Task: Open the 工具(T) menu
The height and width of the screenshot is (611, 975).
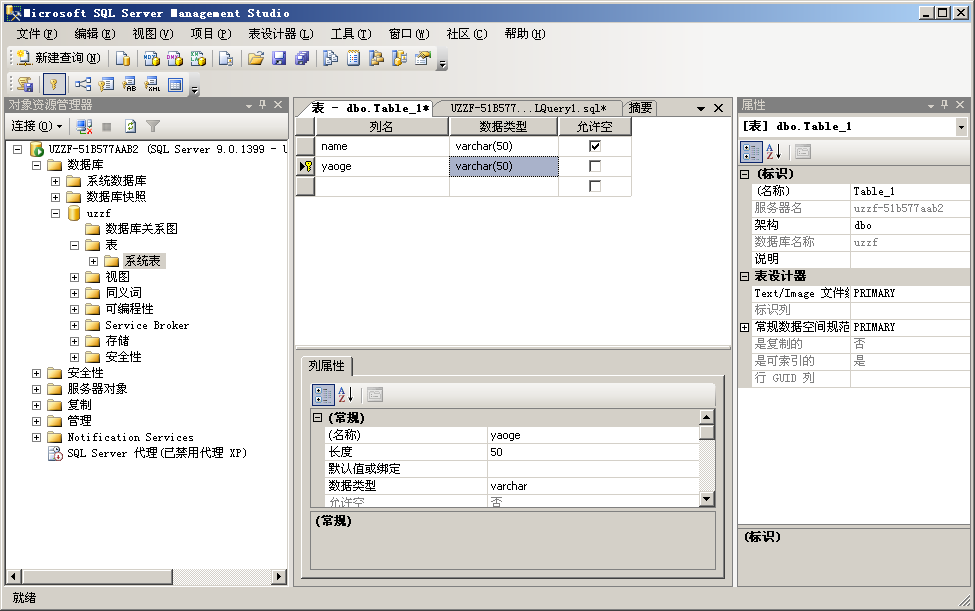Action: pyautogui.click(x=351, y=34)
